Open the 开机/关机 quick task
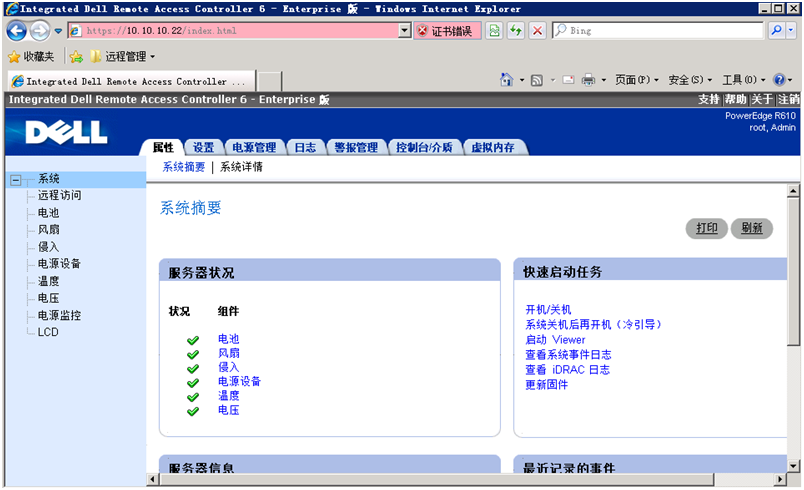 click(x=548, y=310)
